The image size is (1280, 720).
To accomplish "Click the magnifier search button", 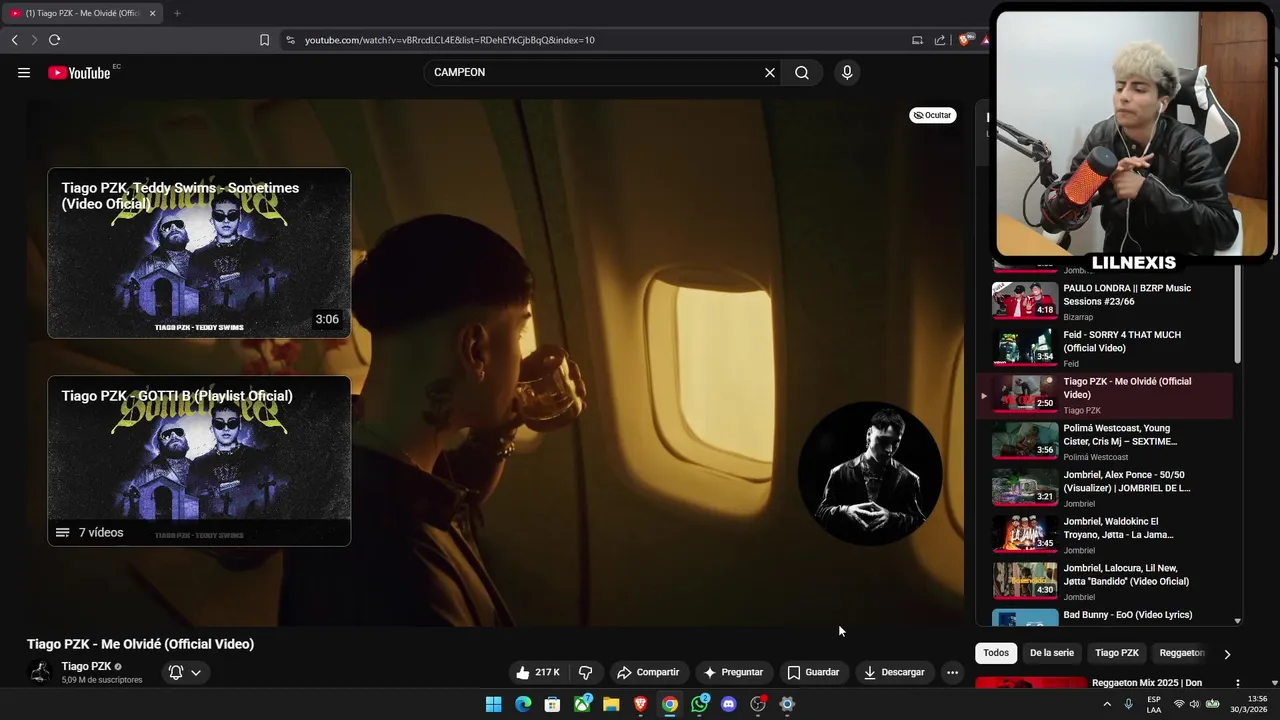I will (802, 72).
